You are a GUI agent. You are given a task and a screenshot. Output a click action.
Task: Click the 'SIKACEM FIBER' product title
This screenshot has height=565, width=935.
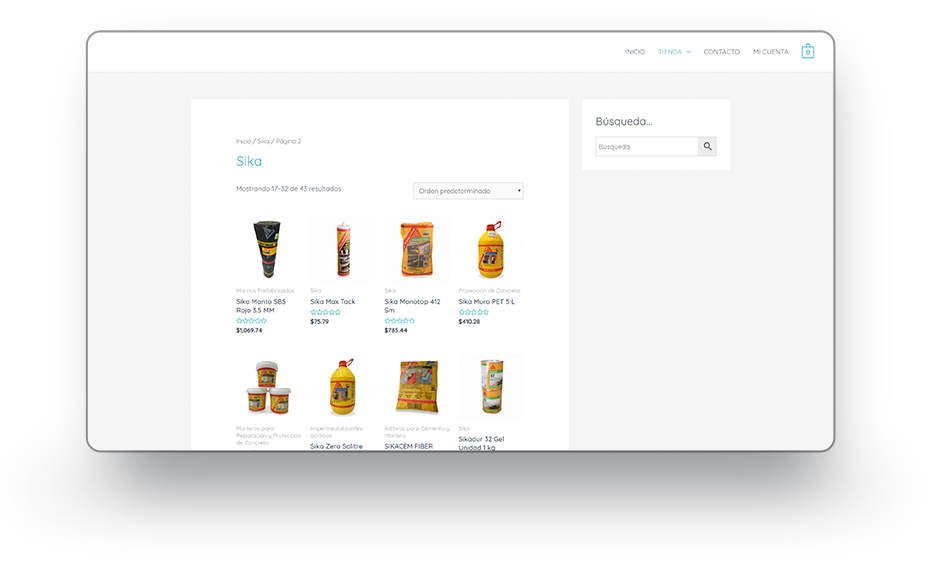pyautogui.click(x=408, y=446)
